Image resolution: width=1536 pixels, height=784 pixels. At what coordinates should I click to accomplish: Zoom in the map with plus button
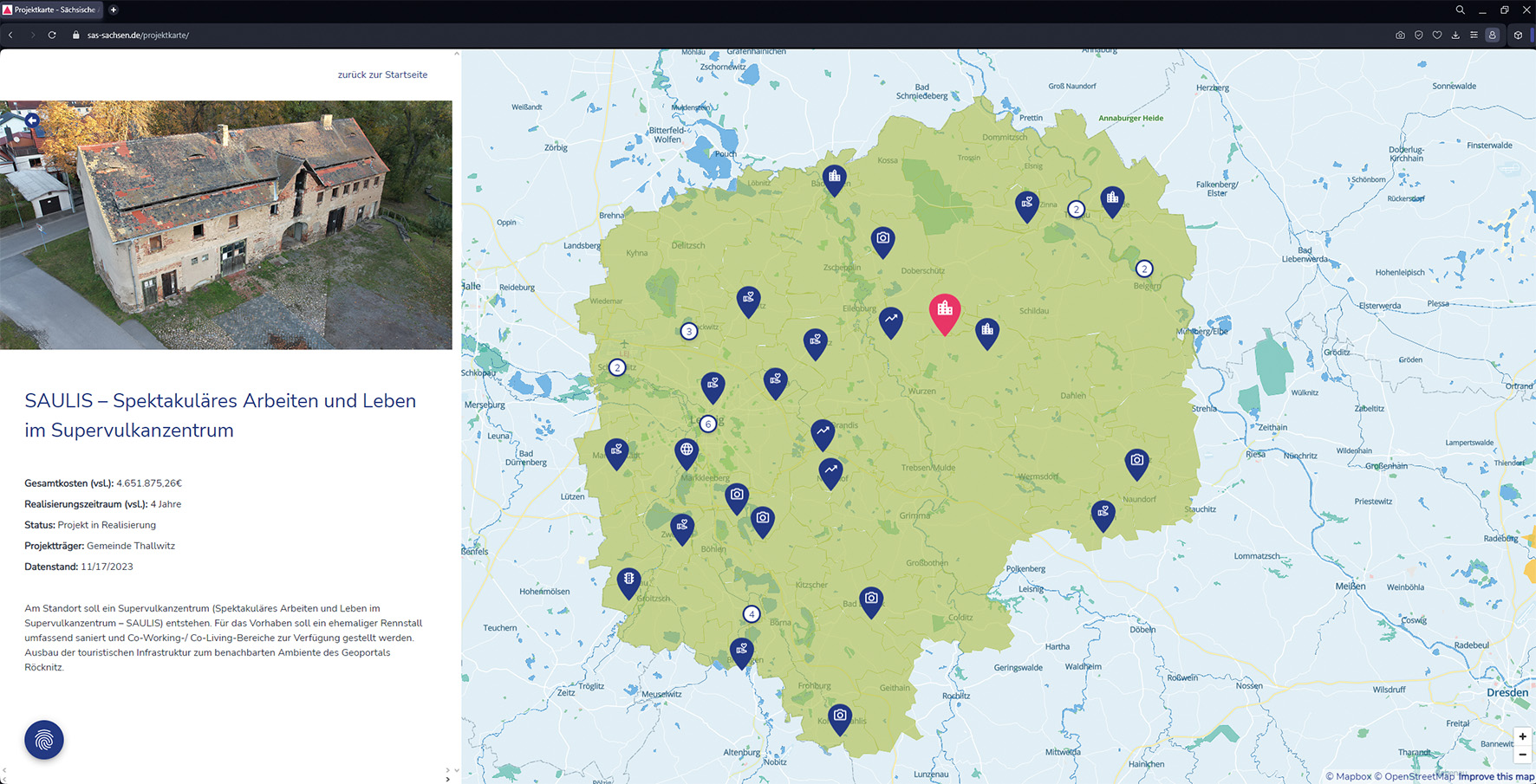[1522, 736]
